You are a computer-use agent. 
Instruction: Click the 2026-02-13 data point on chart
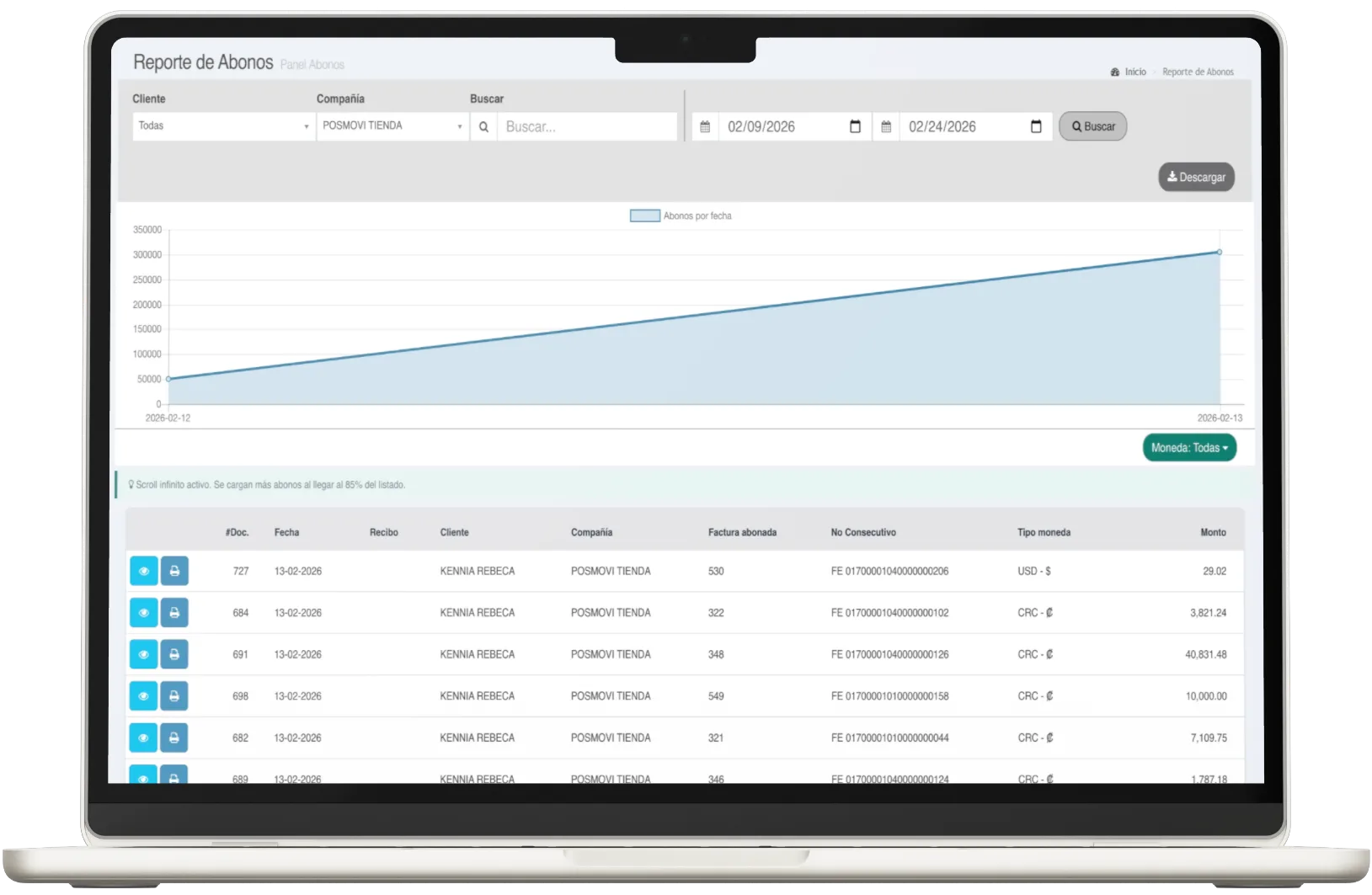(1219, 253)
